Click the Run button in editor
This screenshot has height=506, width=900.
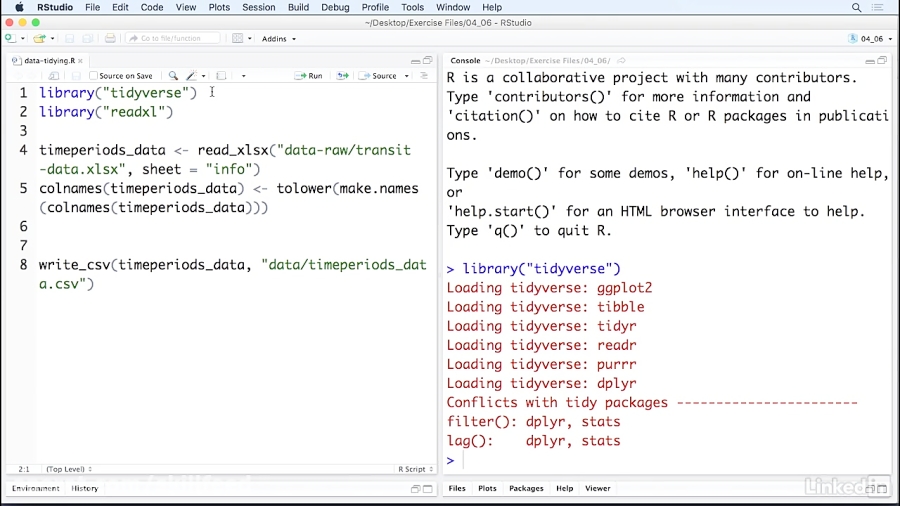(x=308, y=76)
